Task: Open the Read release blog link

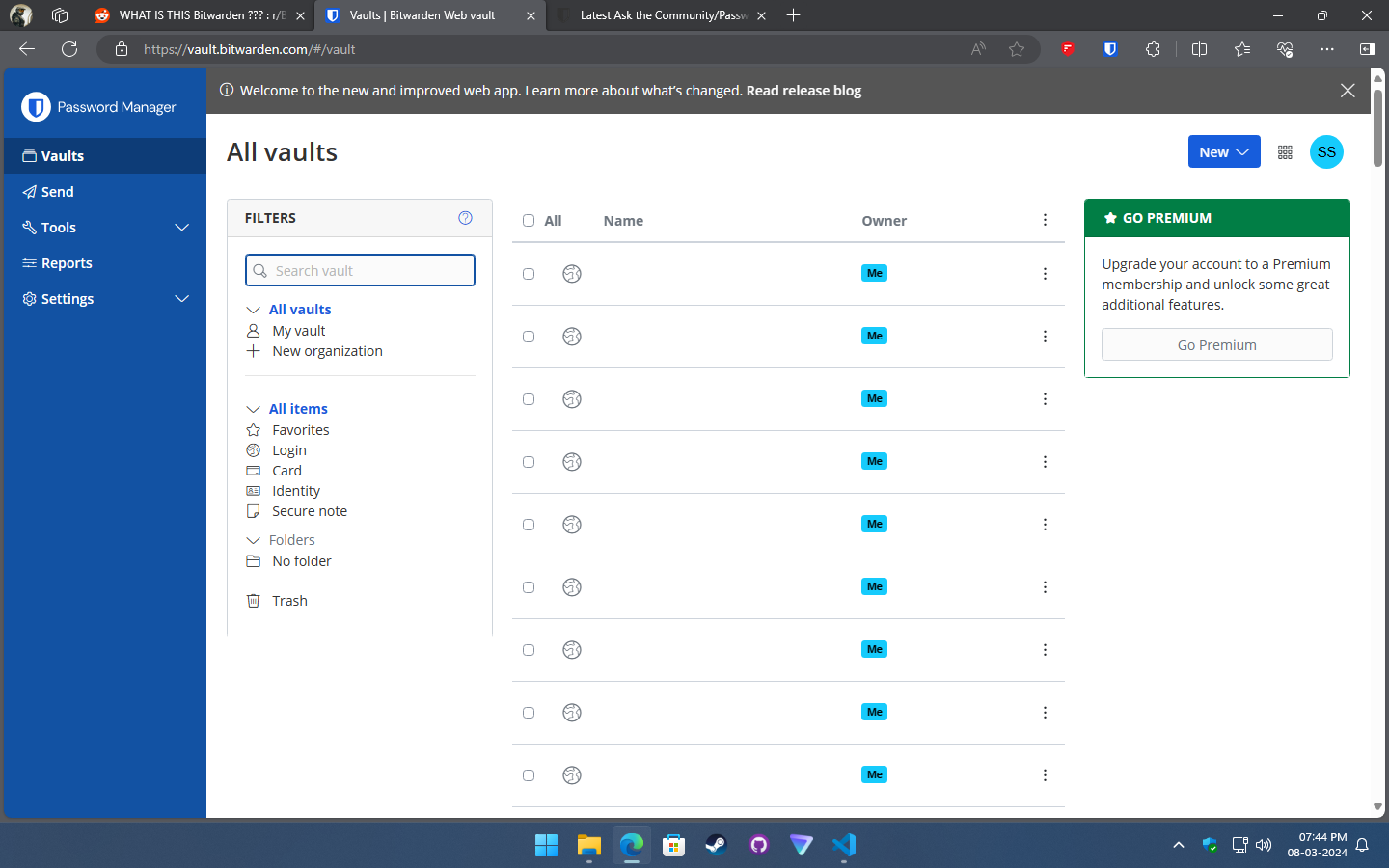Action: (x=803, y=91)
